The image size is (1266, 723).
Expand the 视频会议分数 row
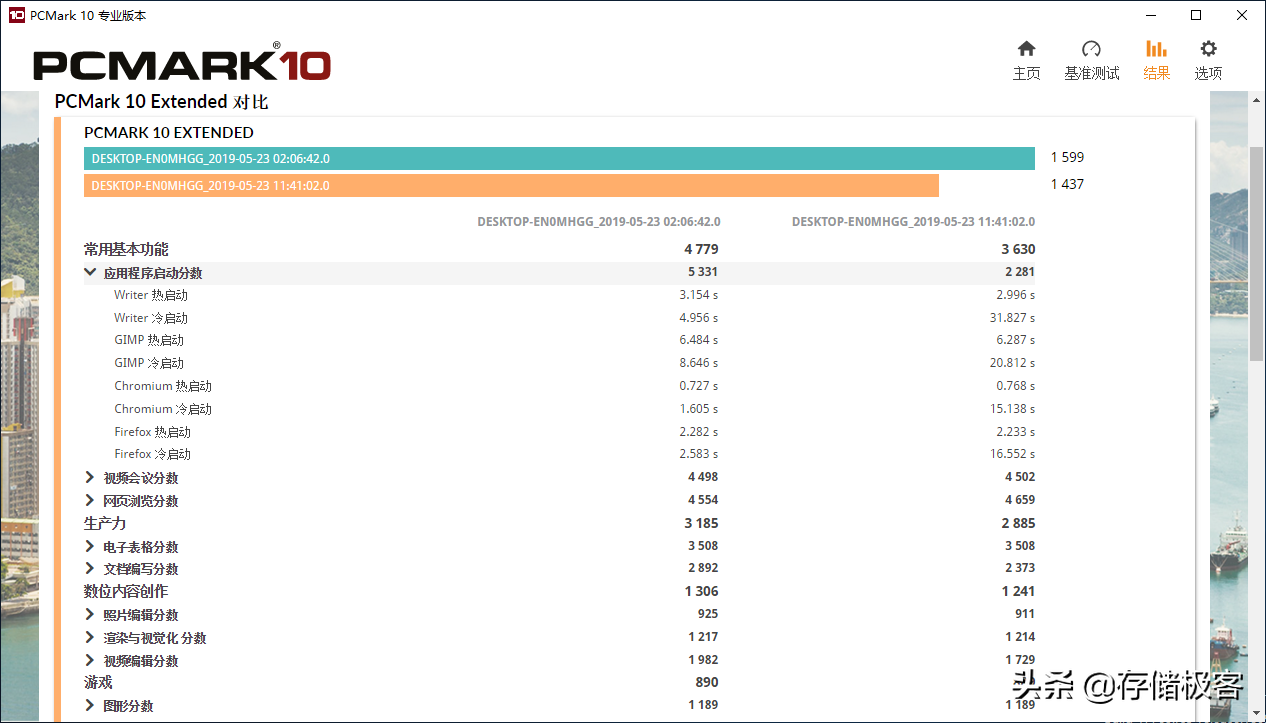click(x=90, y=477)
